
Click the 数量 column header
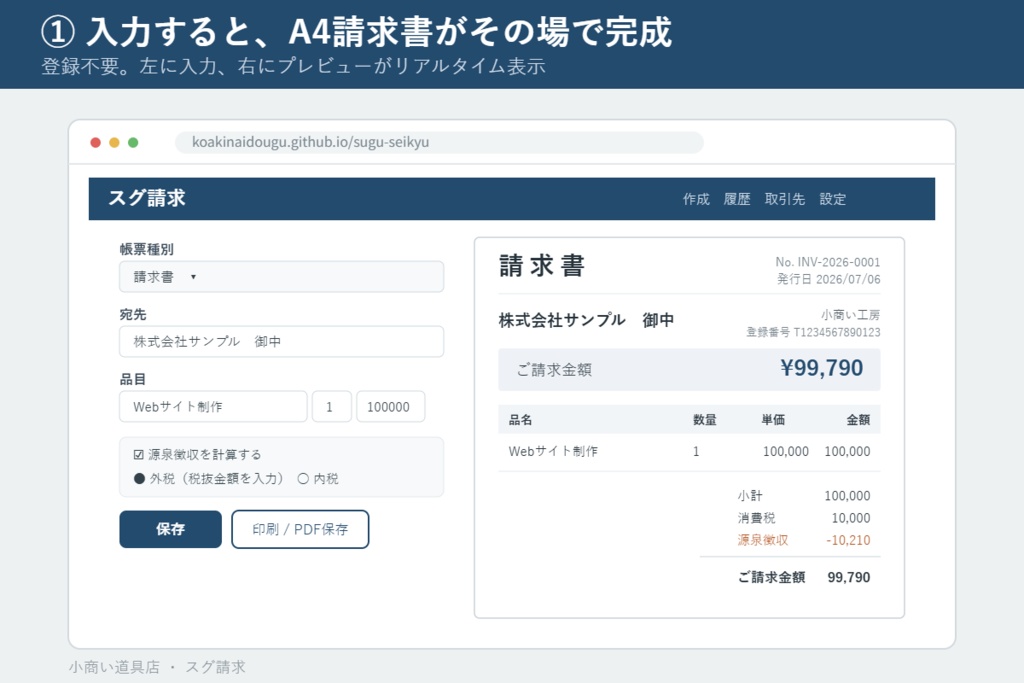(x=705, y=420)
